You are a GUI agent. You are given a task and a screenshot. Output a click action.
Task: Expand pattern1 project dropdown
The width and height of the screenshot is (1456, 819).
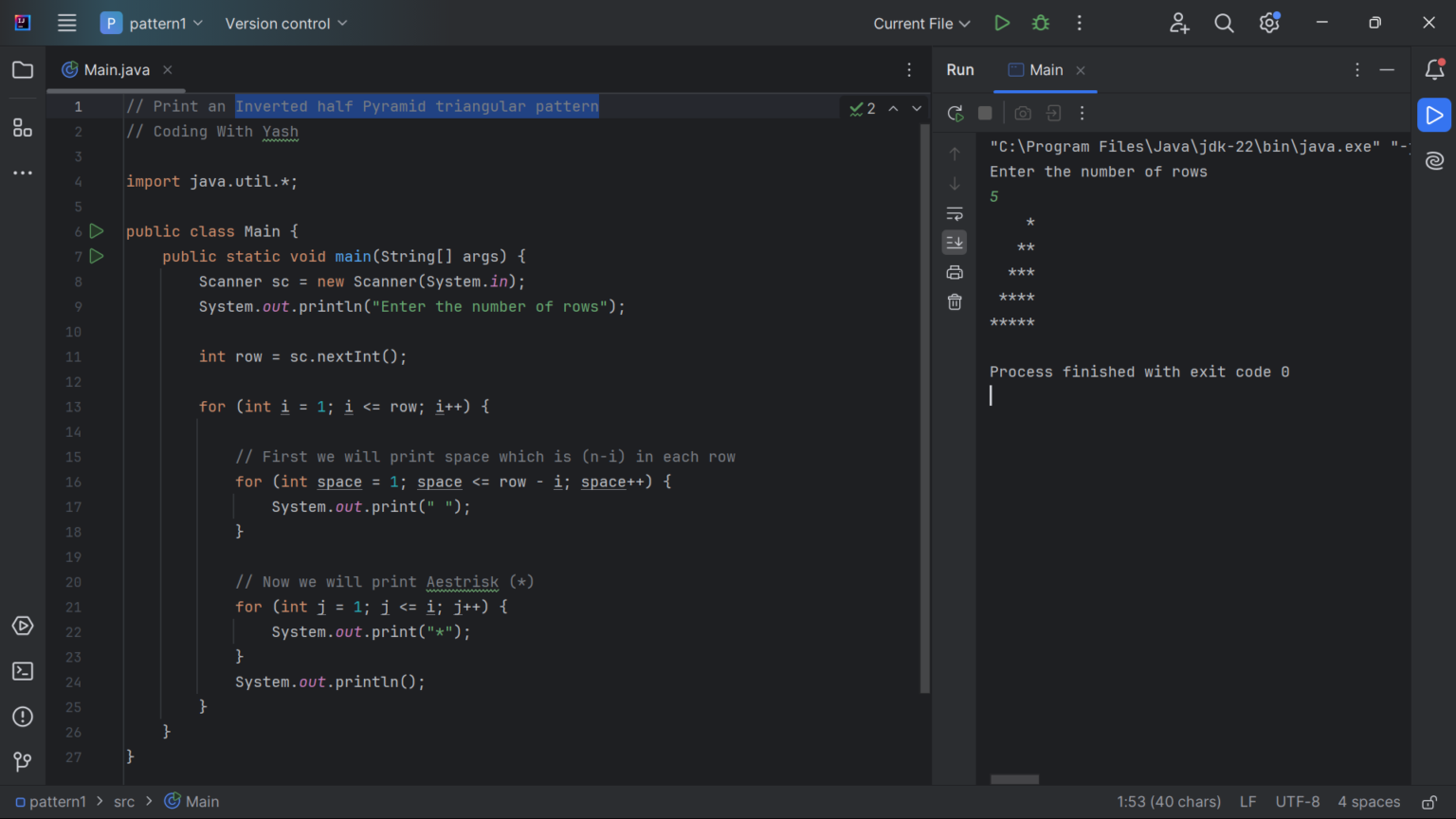tap(152, 23)
